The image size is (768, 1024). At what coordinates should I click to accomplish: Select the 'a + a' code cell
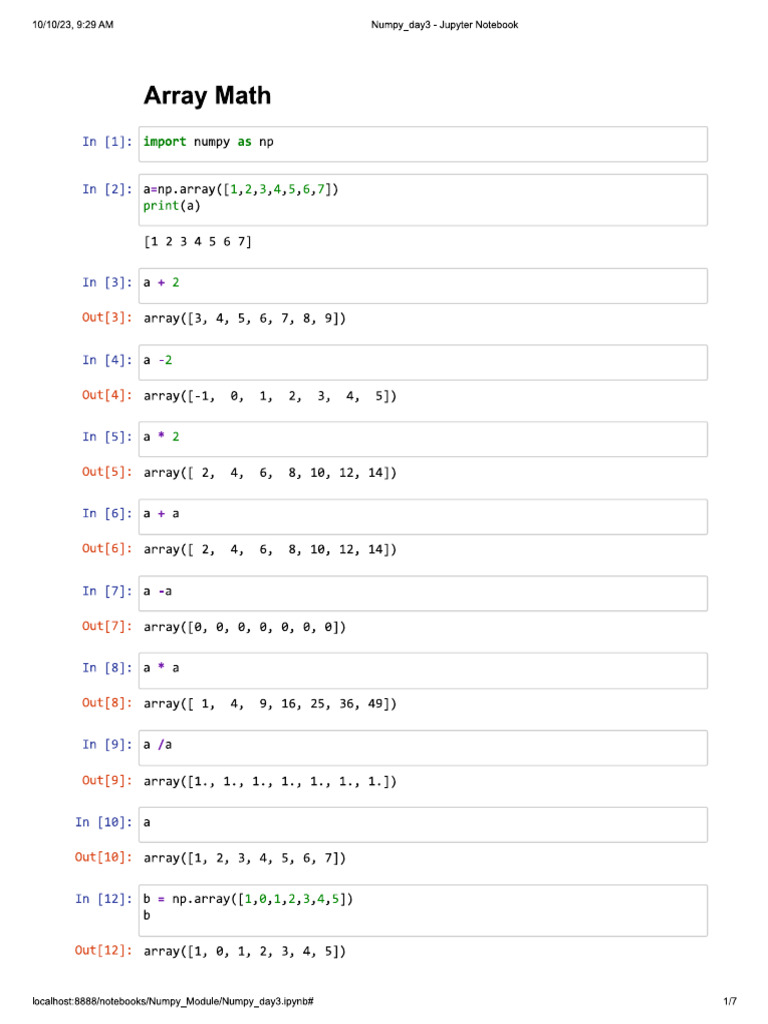[x=423, y=517]
